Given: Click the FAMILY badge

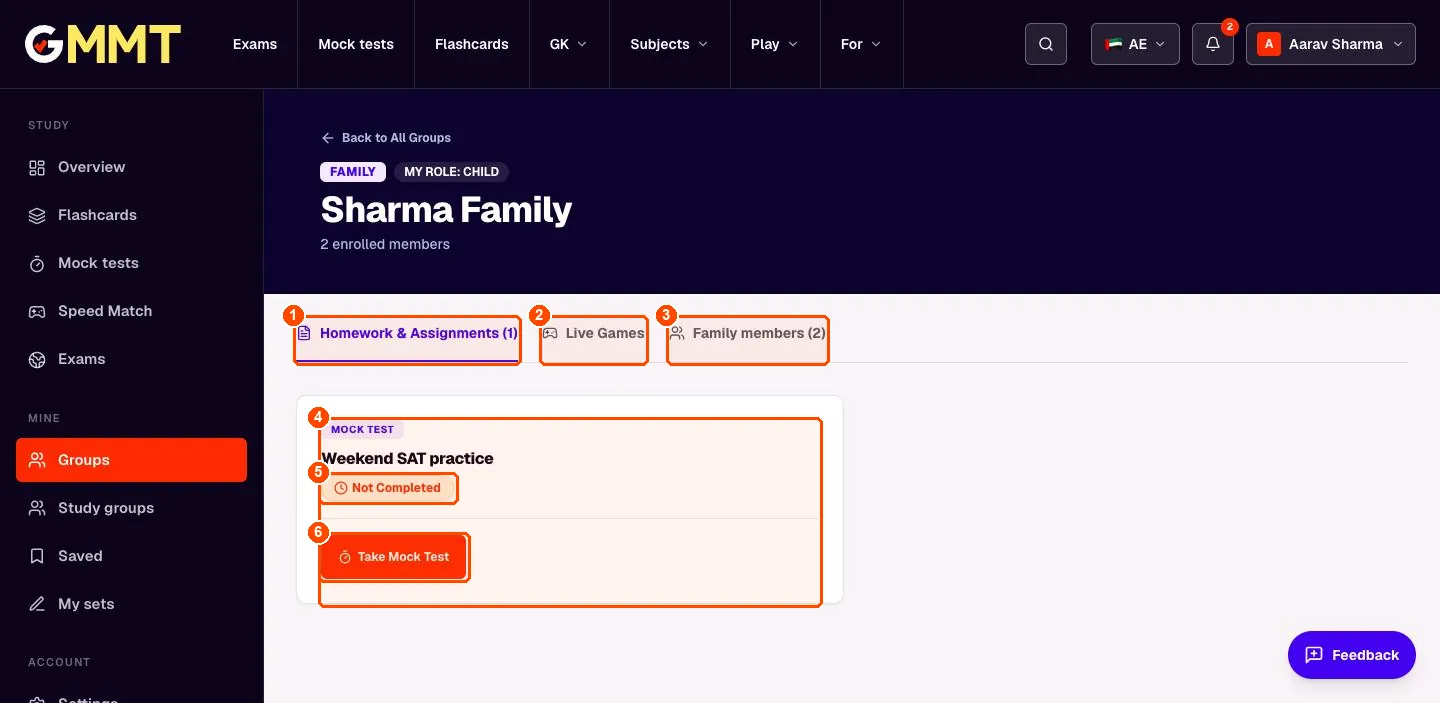Looking at the screenshot, I should (353, 172).
